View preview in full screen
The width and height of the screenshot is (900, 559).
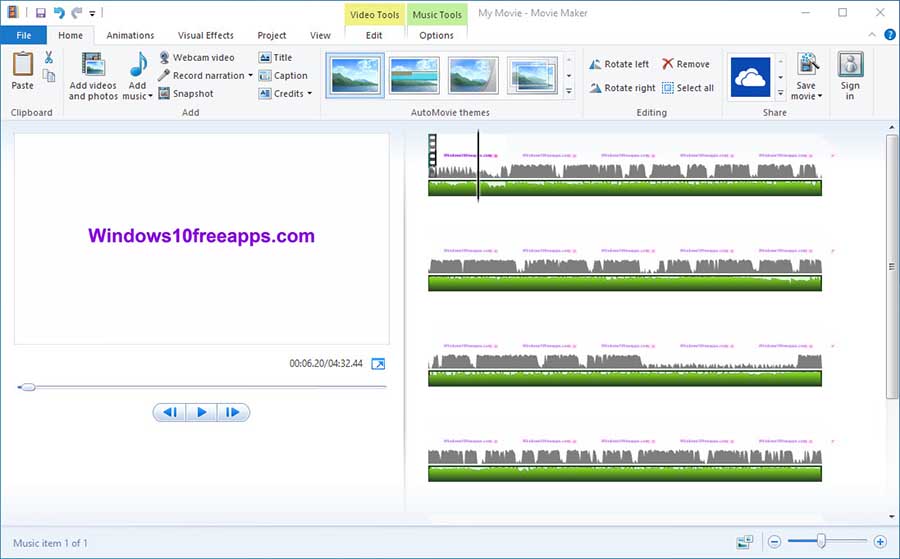[378, 364]
